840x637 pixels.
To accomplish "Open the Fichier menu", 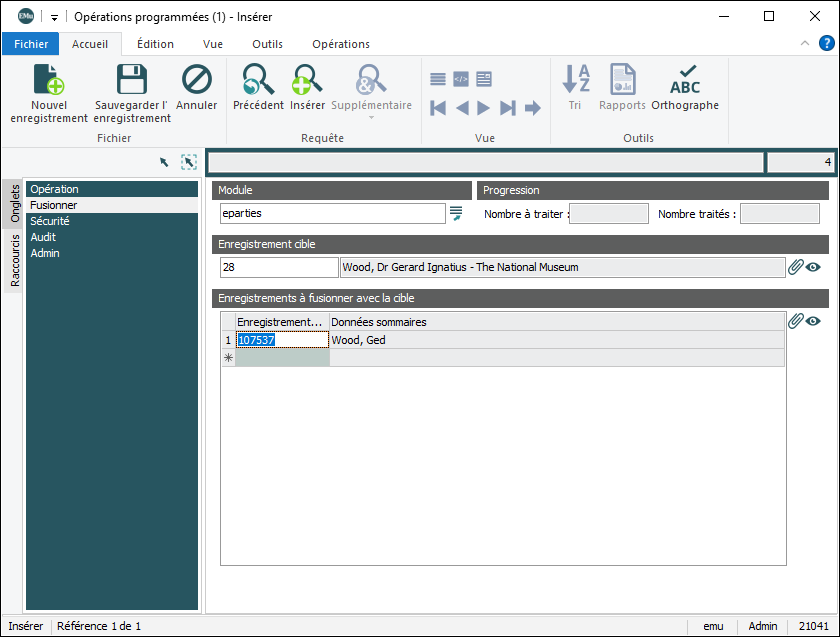I will pos(31,44).
